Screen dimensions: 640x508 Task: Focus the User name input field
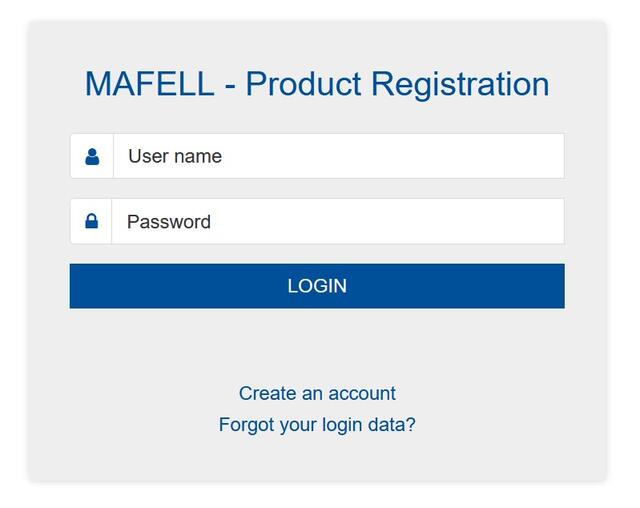[338, 156]
